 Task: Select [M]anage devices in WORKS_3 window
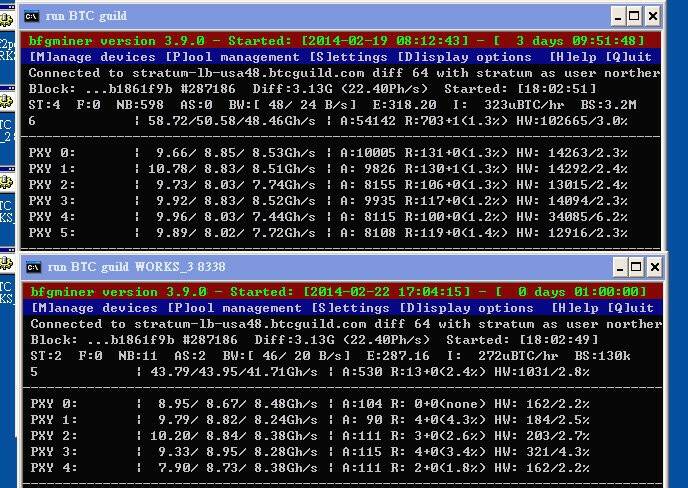[x=94, y=308]
